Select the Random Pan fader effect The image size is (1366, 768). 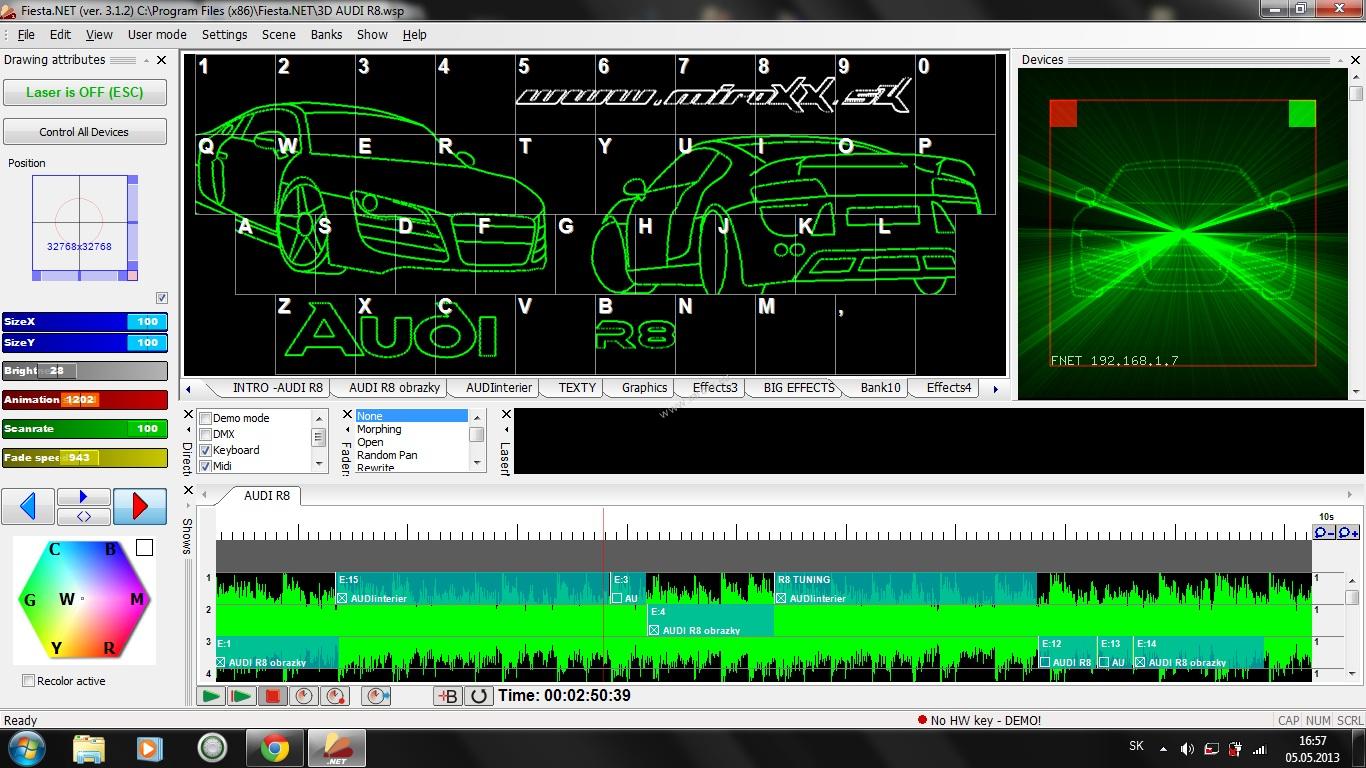coord(387,455)
